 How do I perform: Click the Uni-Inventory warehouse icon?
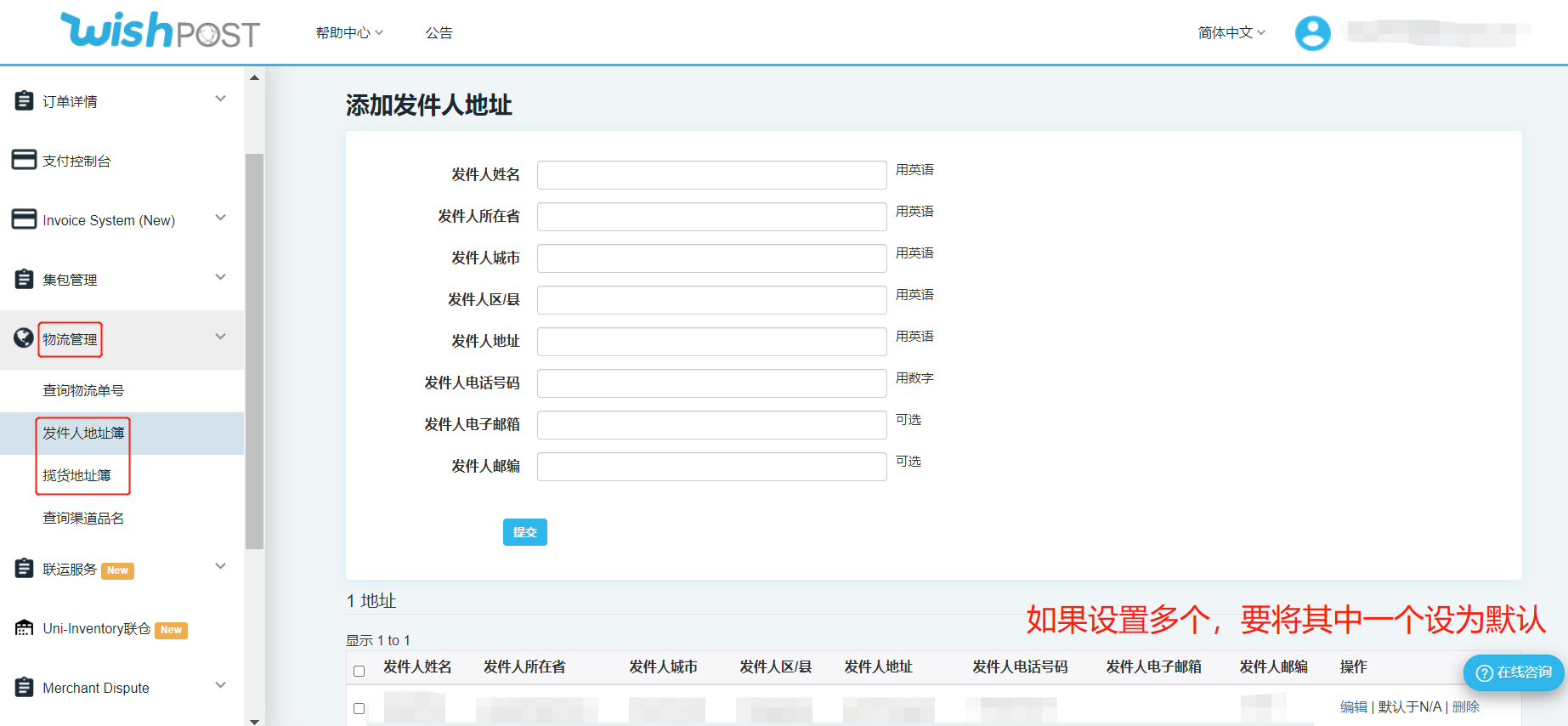25,627
